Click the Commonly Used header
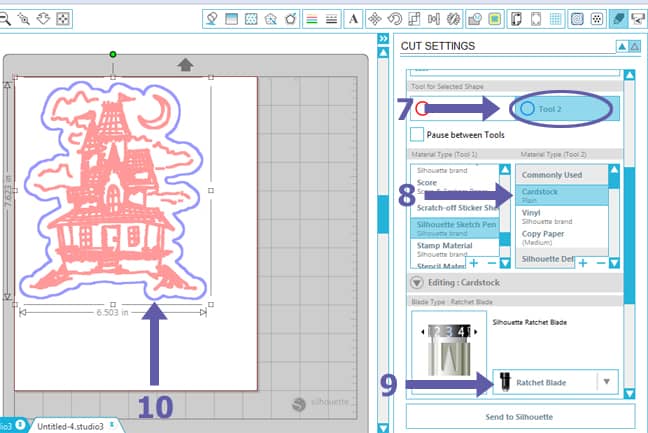The height and width of the screenshot is (433, 648). pyautogui.click(x=562, y=175)
